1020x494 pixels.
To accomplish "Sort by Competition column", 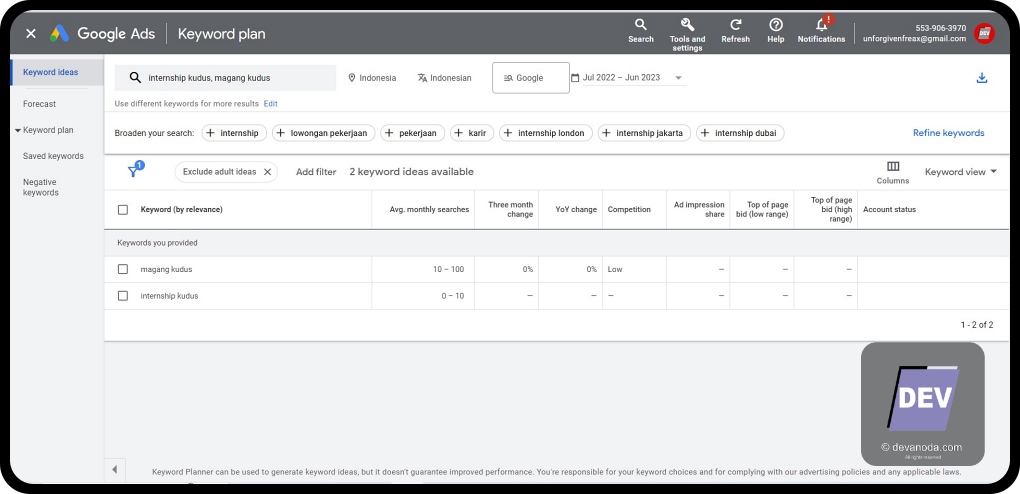I will click(x=629, y=210).
